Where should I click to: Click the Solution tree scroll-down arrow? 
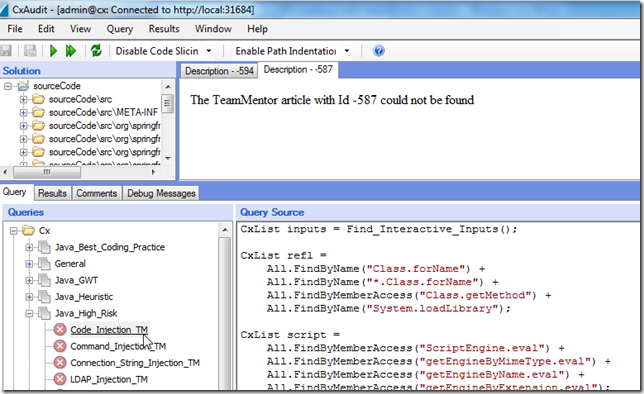(x=168, y=158)
